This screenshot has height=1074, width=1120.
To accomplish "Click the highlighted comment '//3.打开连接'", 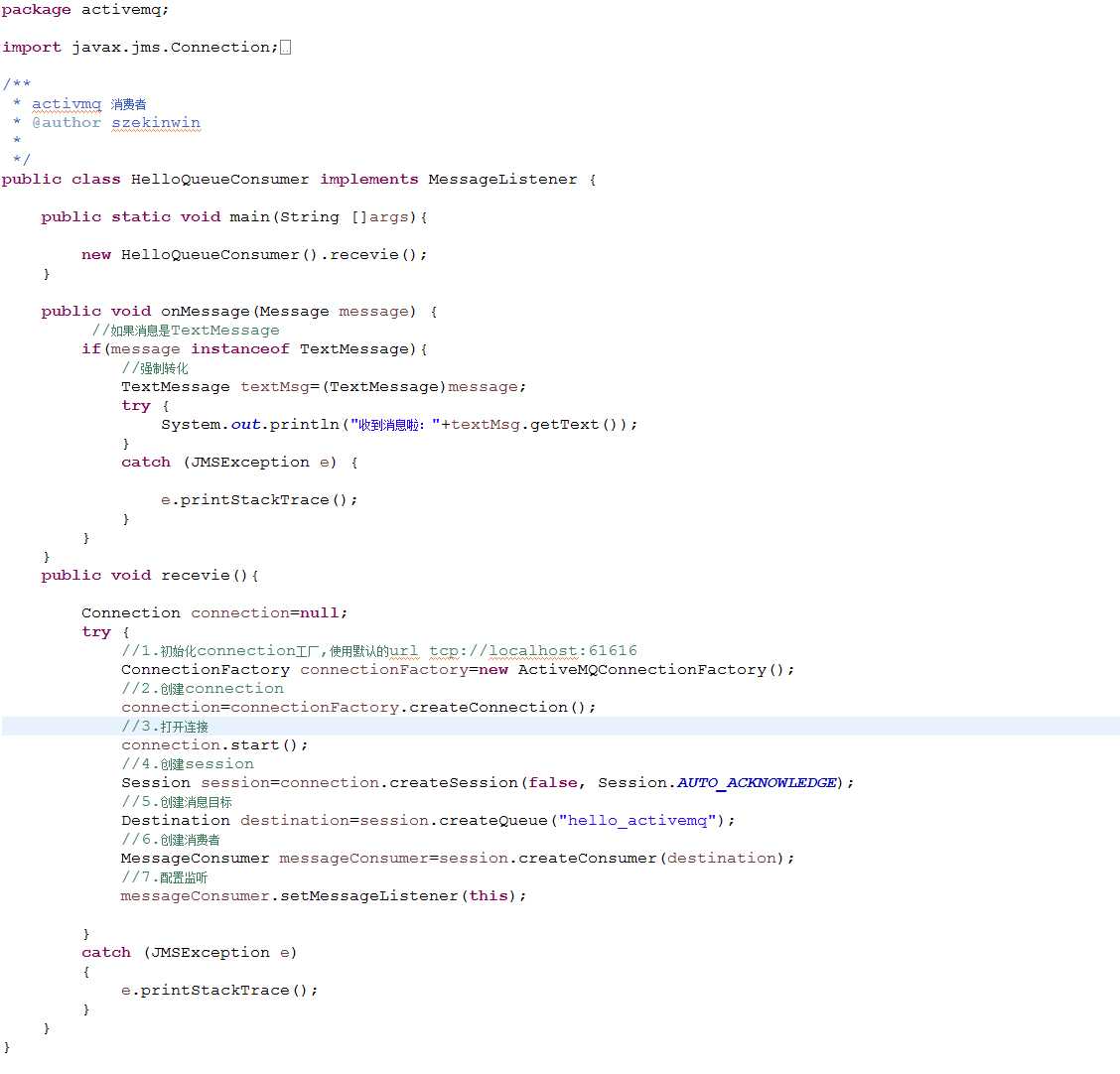I will pos(165,727).
